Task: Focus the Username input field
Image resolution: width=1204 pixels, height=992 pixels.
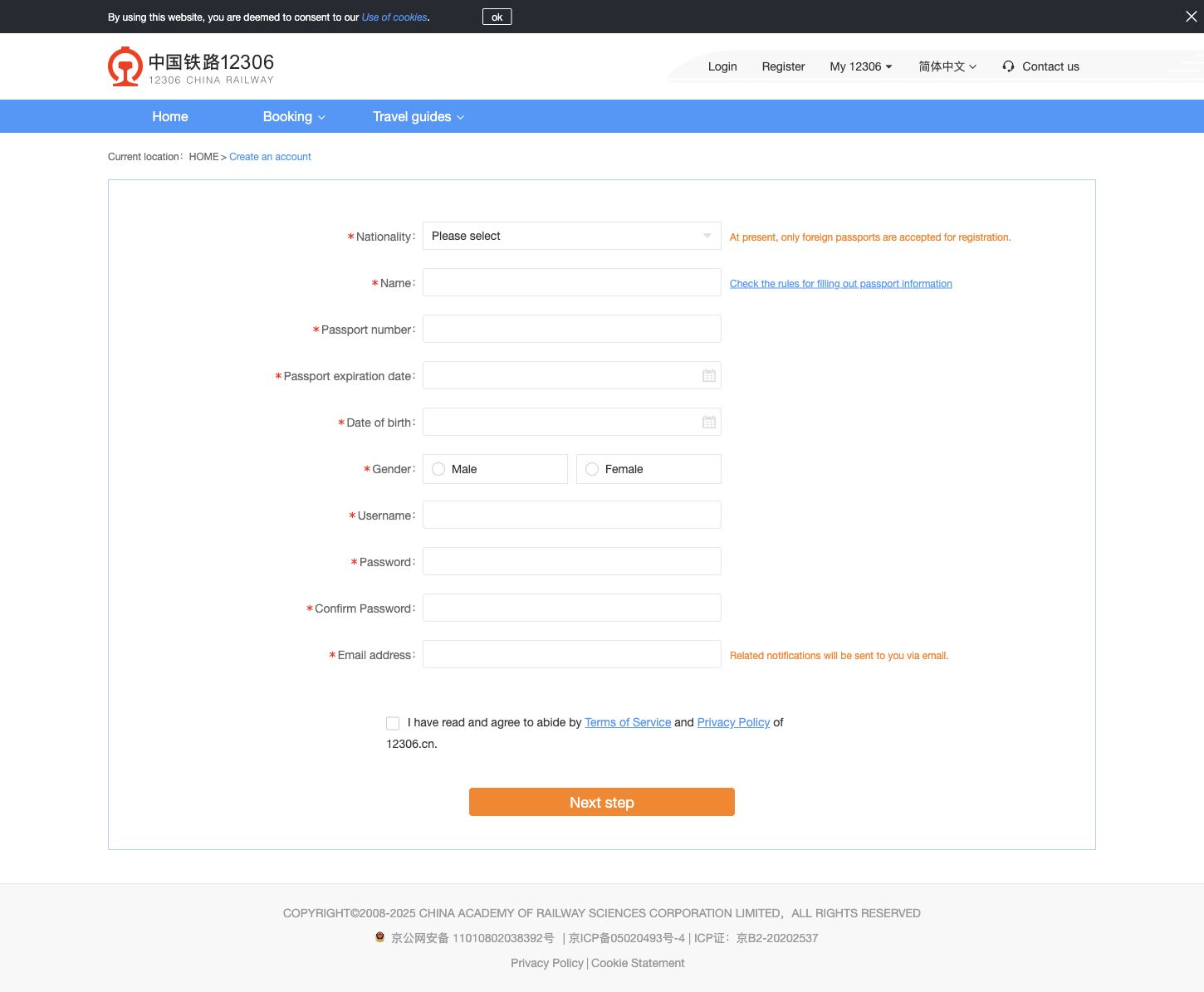Action: click(x=572, y=515)
